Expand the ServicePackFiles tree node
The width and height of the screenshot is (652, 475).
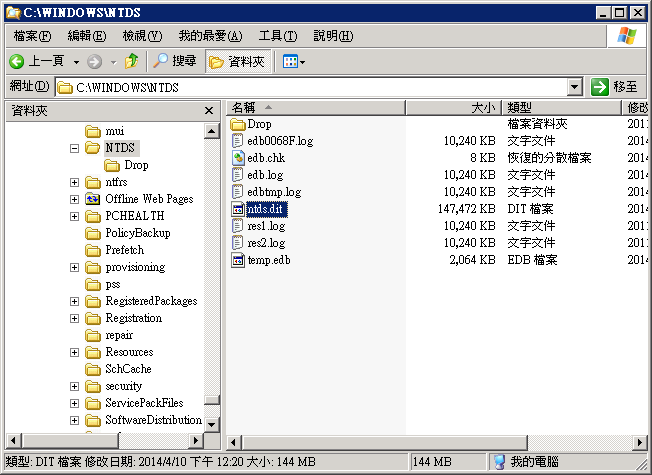click(74, 403)
